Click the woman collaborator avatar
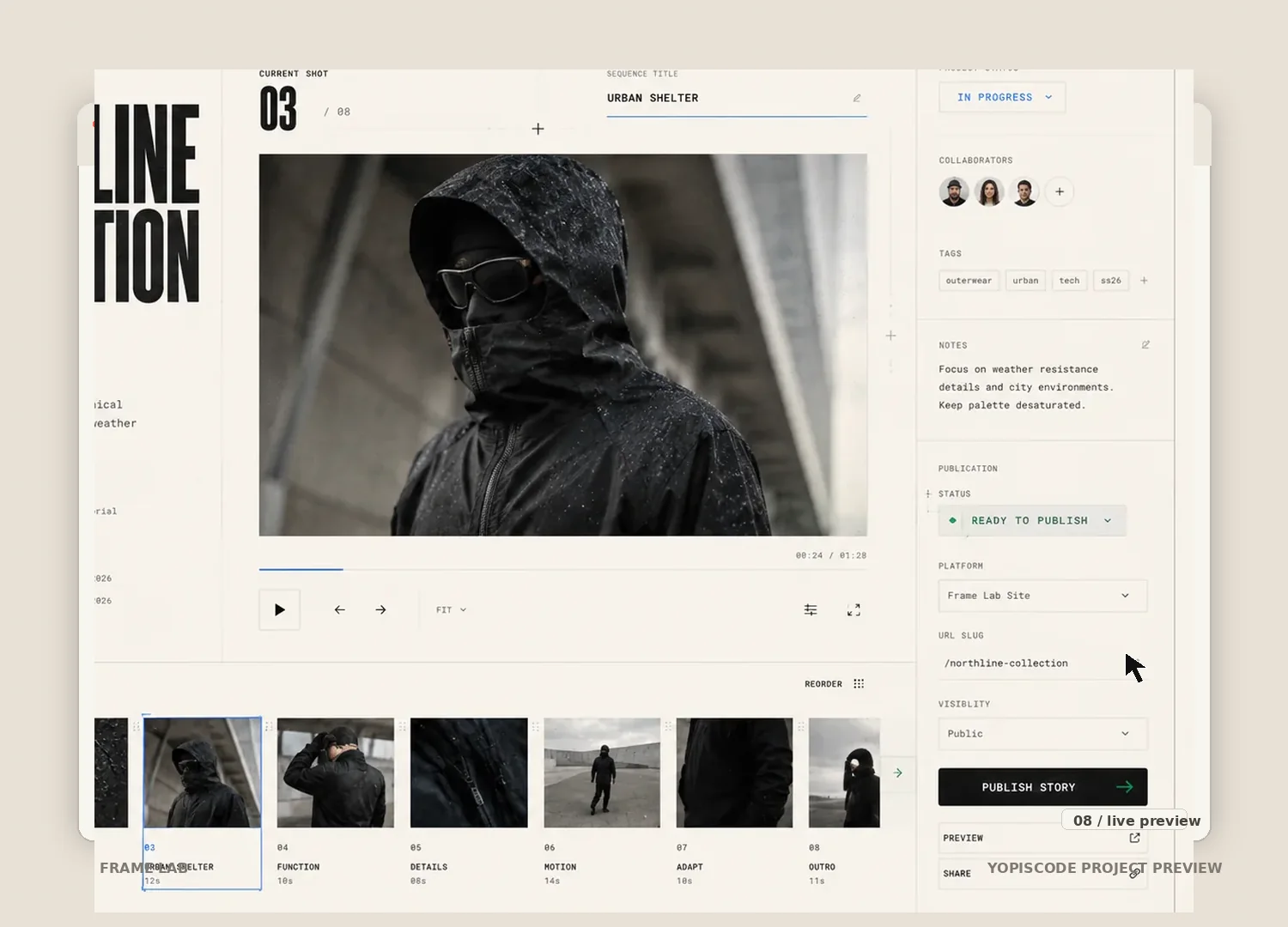Screen dimensions: 1288x927 [x=989, y=191]
